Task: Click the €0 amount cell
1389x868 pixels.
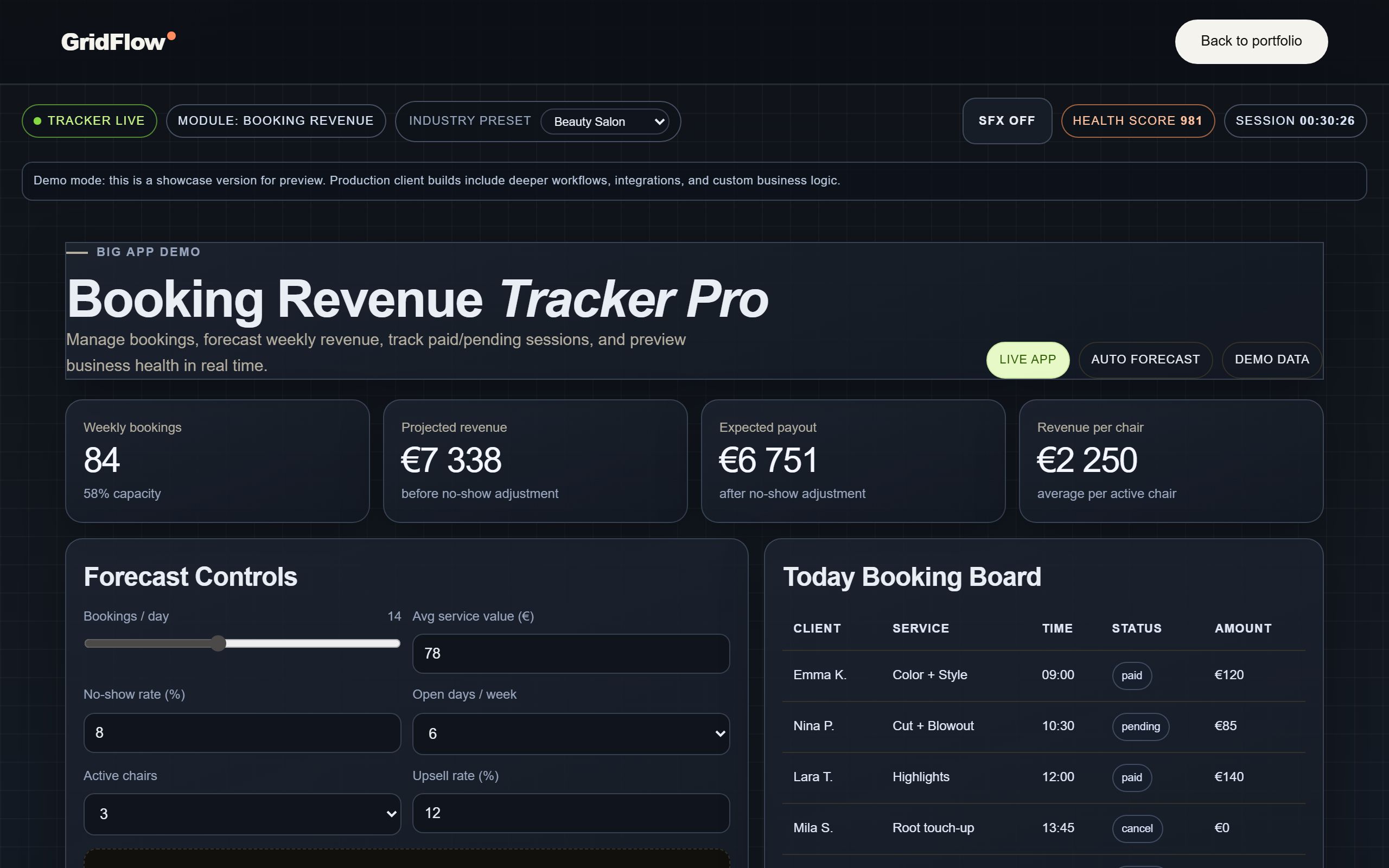Action: click(1222, 828)
